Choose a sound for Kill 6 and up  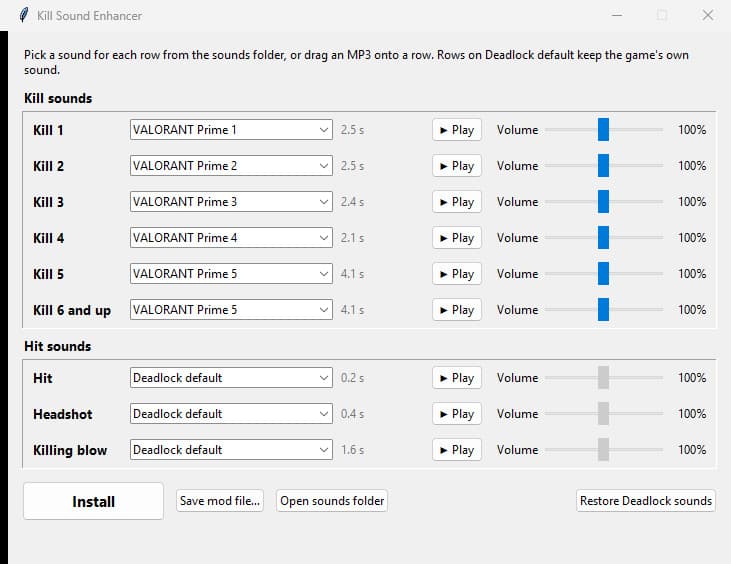tap(231, 310)
